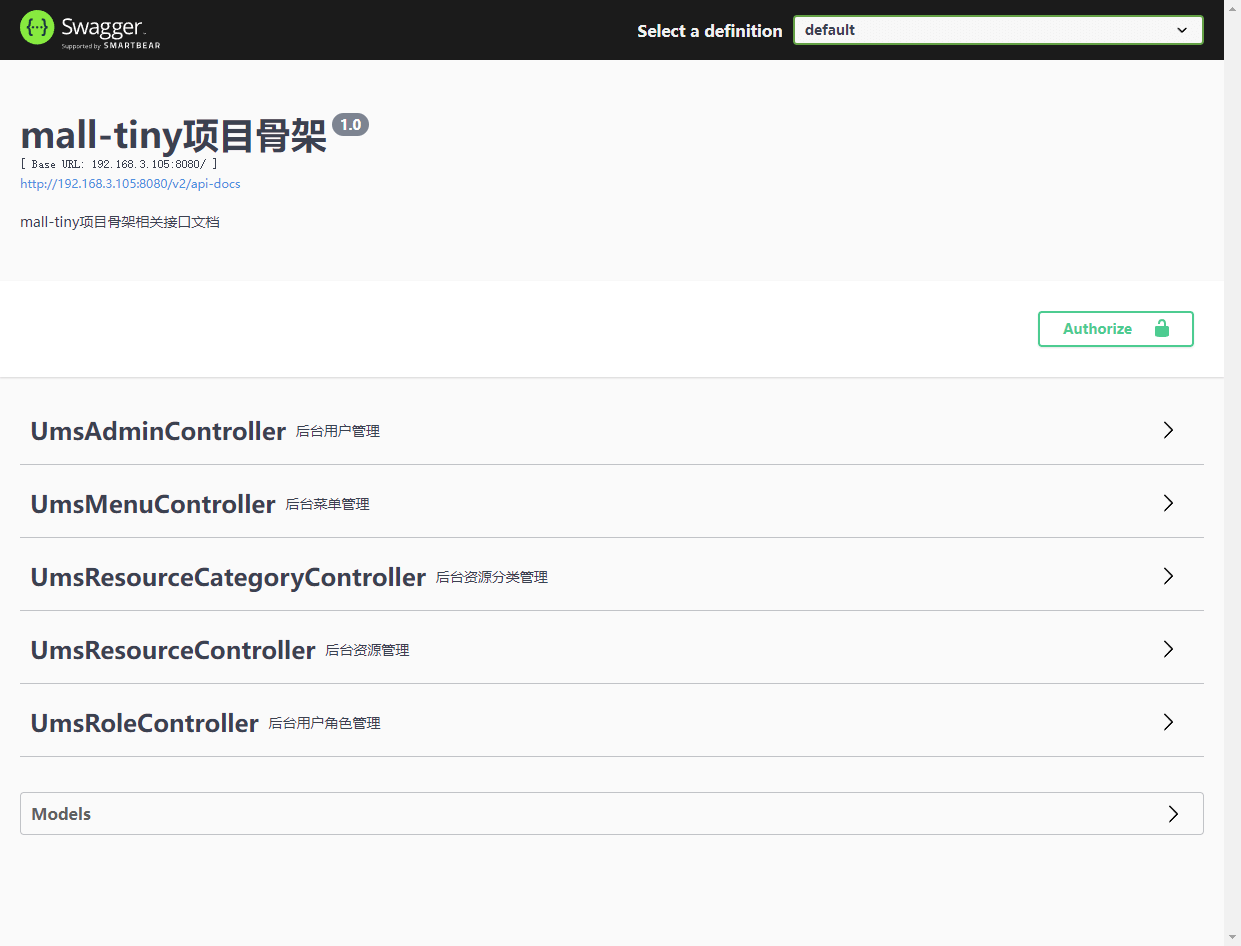Click the 后台用户管理 description

point(338,432)
